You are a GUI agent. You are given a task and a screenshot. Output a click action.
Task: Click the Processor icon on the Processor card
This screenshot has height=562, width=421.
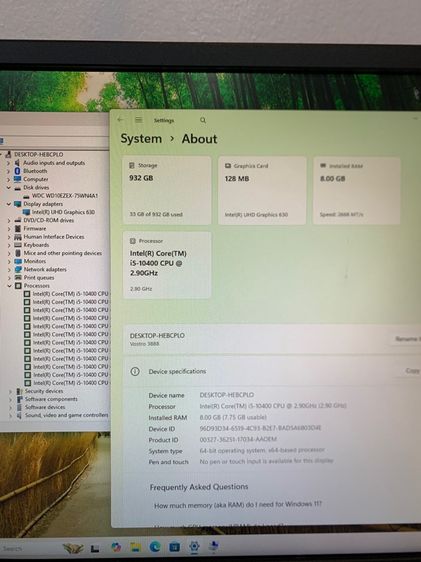[x=133, y=241]
